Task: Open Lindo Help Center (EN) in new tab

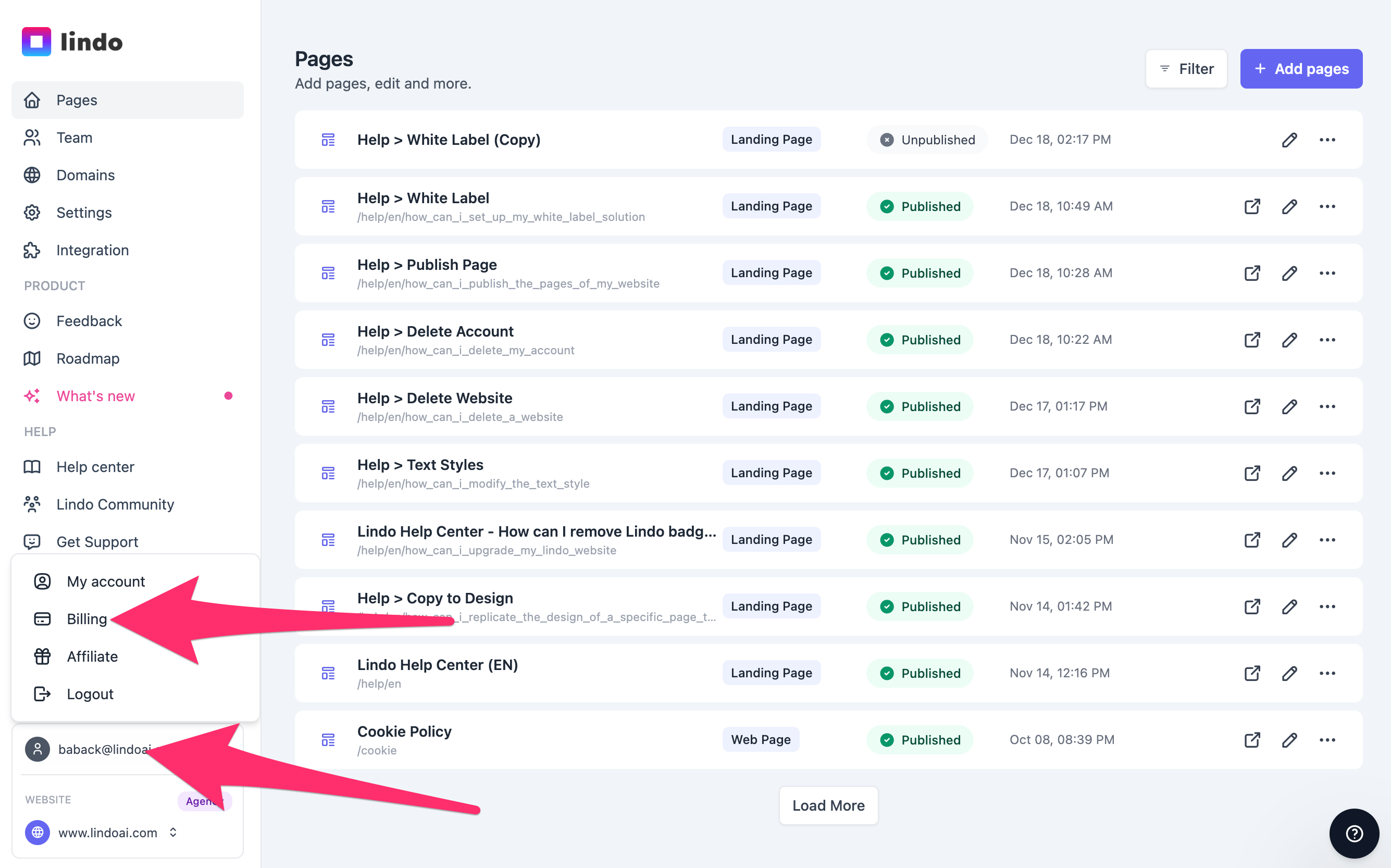Action: coord(1252,673)
